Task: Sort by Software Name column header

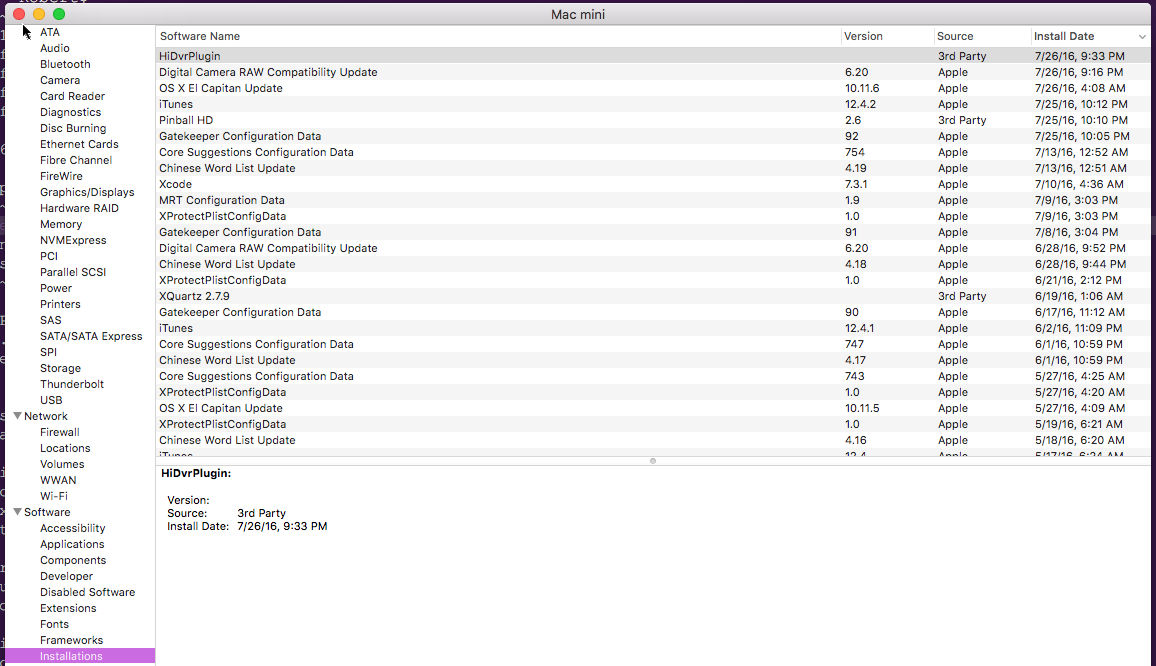Action: (200, 36)
